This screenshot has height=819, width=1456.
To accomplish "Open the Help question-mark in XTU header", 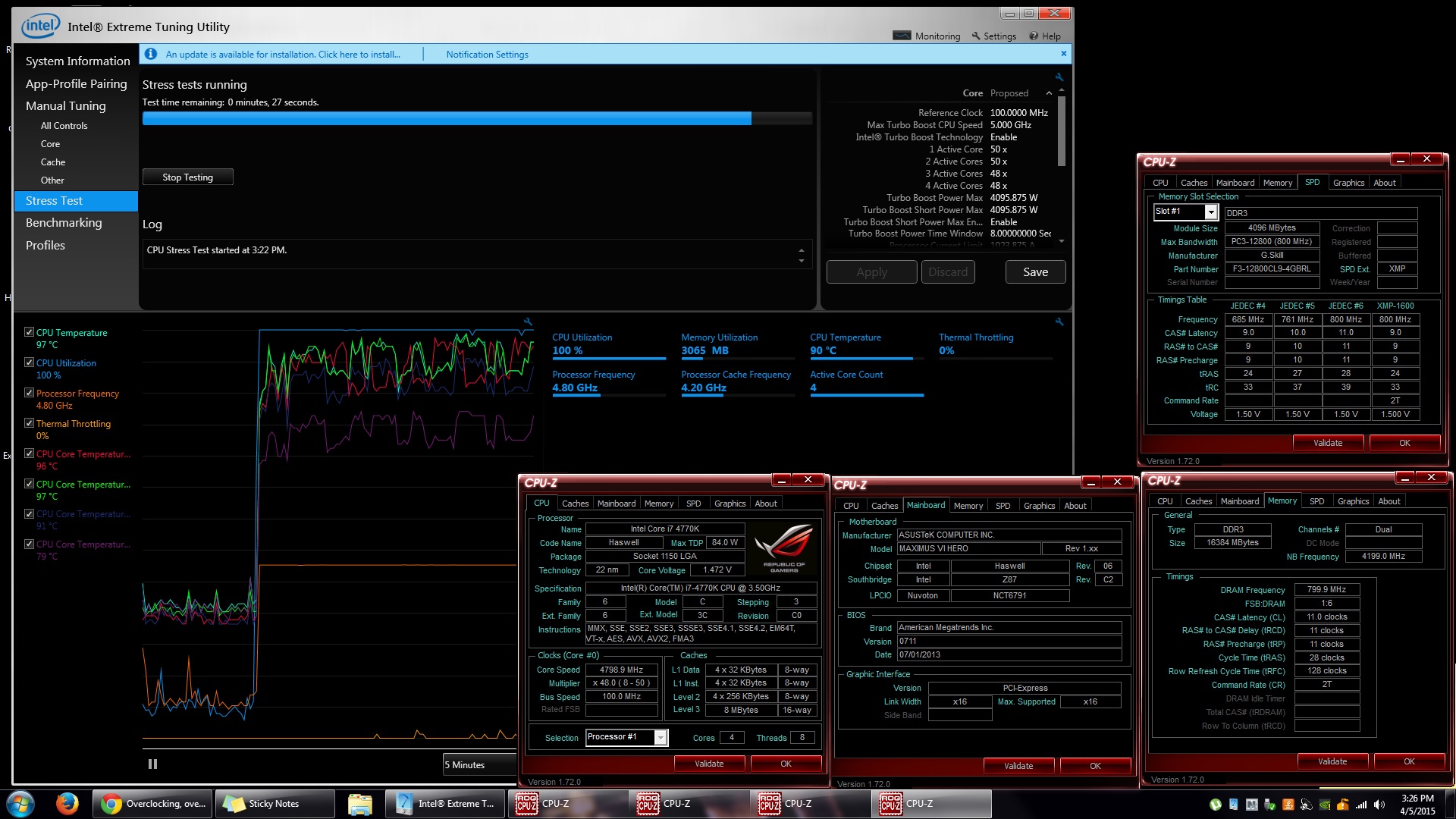I will (1033, 36).
